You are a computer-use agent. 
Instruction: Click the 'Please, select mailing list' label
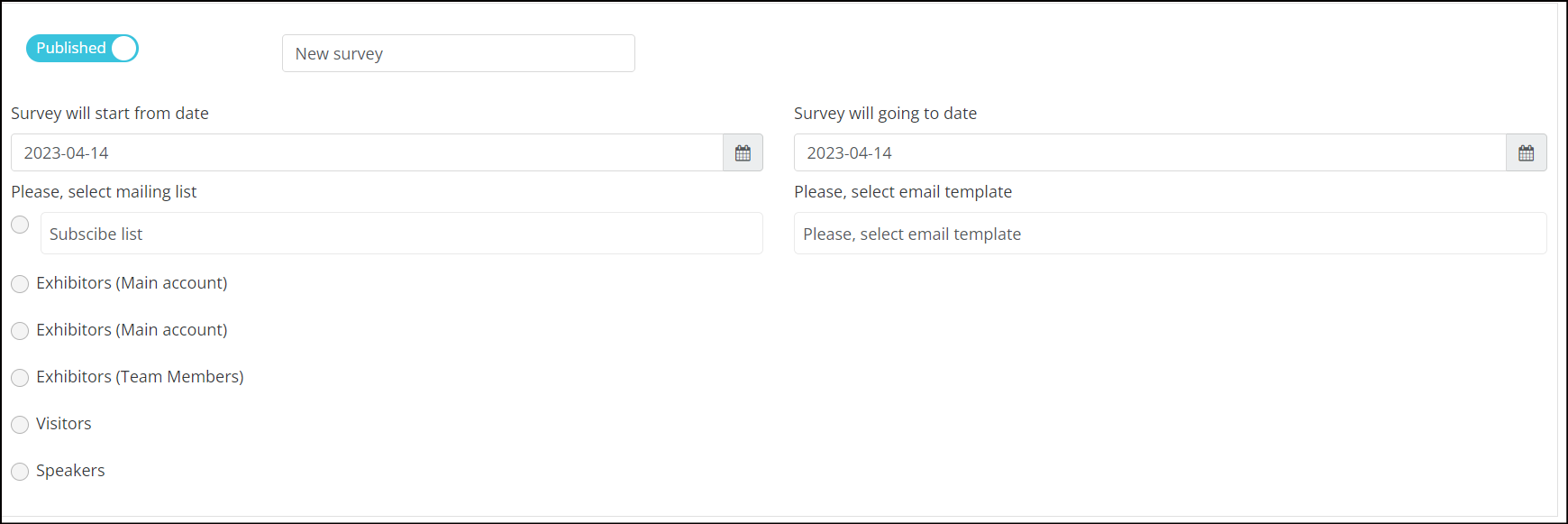[104, 191]
